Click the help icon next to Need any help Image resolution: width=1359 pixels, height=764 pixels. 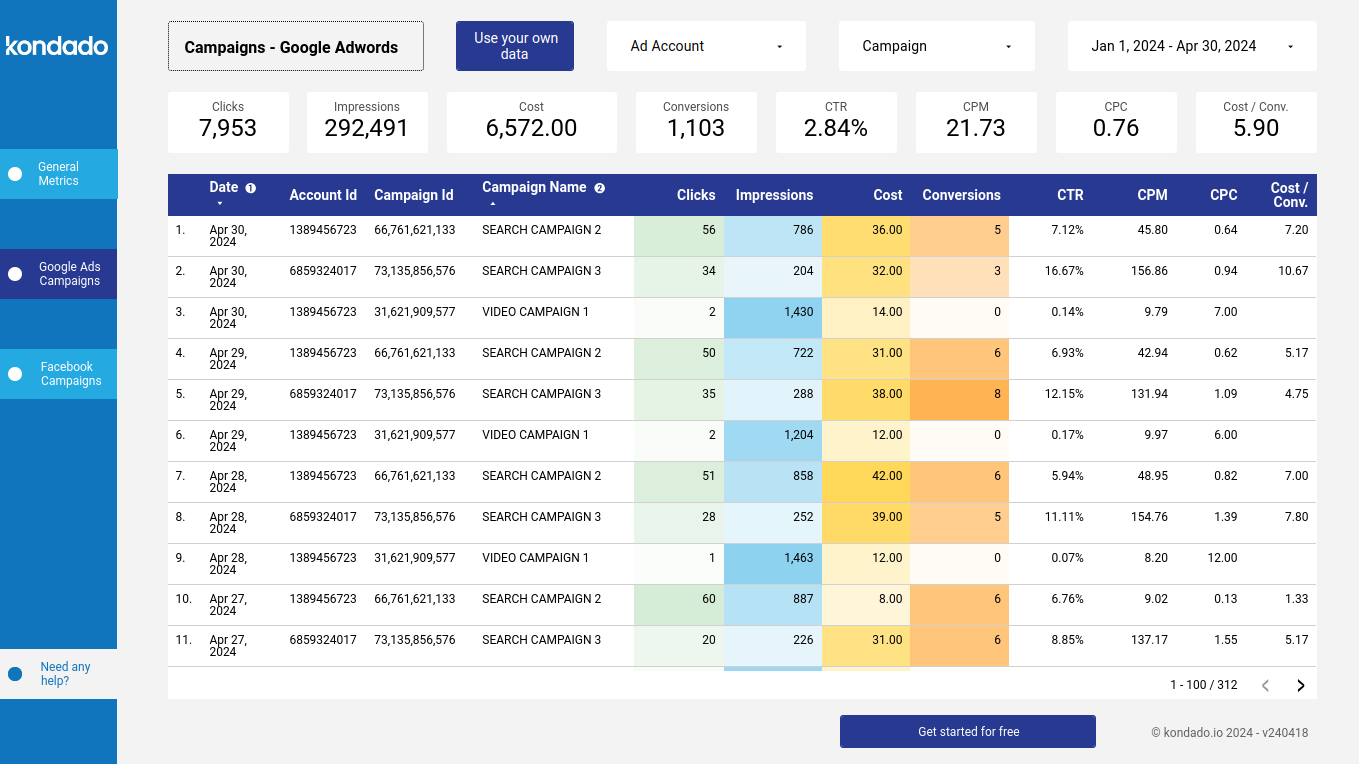pyautogui.click(x=14, y=674)
